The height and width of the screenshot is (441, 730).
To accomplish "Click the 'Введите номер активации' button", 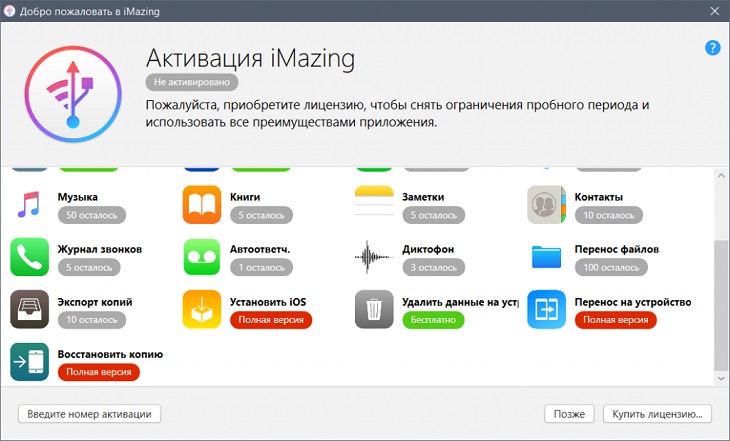I will [89, 414].
